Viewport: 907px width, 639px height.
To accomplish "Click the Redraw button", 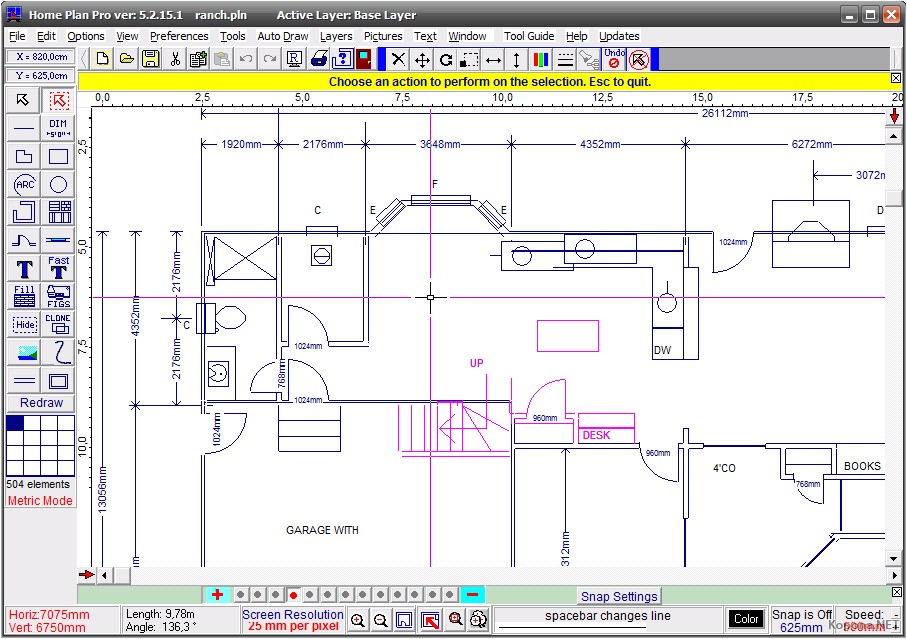I will [x=41, y=403].
